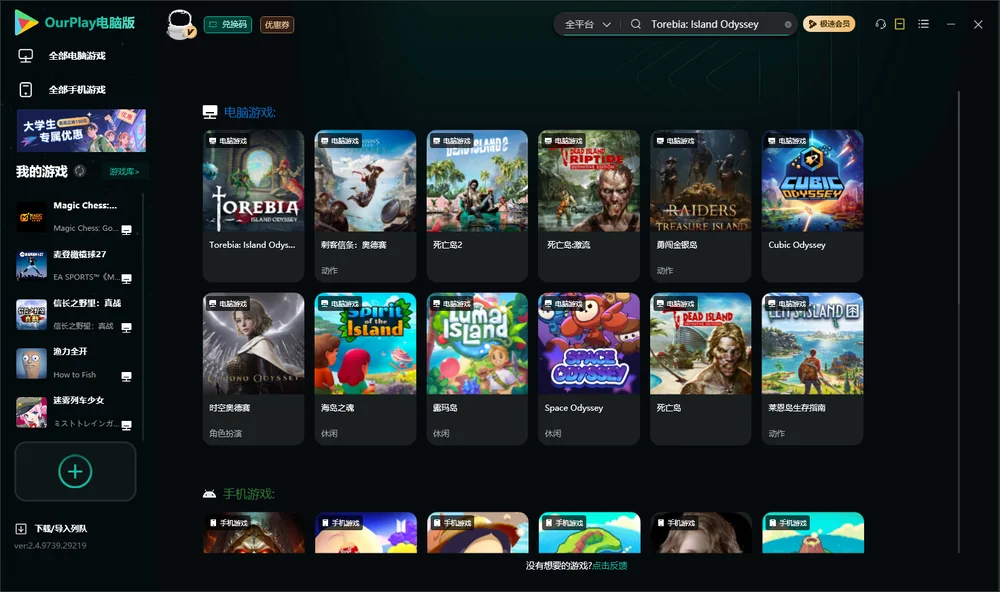
Task: Open 海岛之魂 Spirit of the Island card
Action: click(365, 369)
